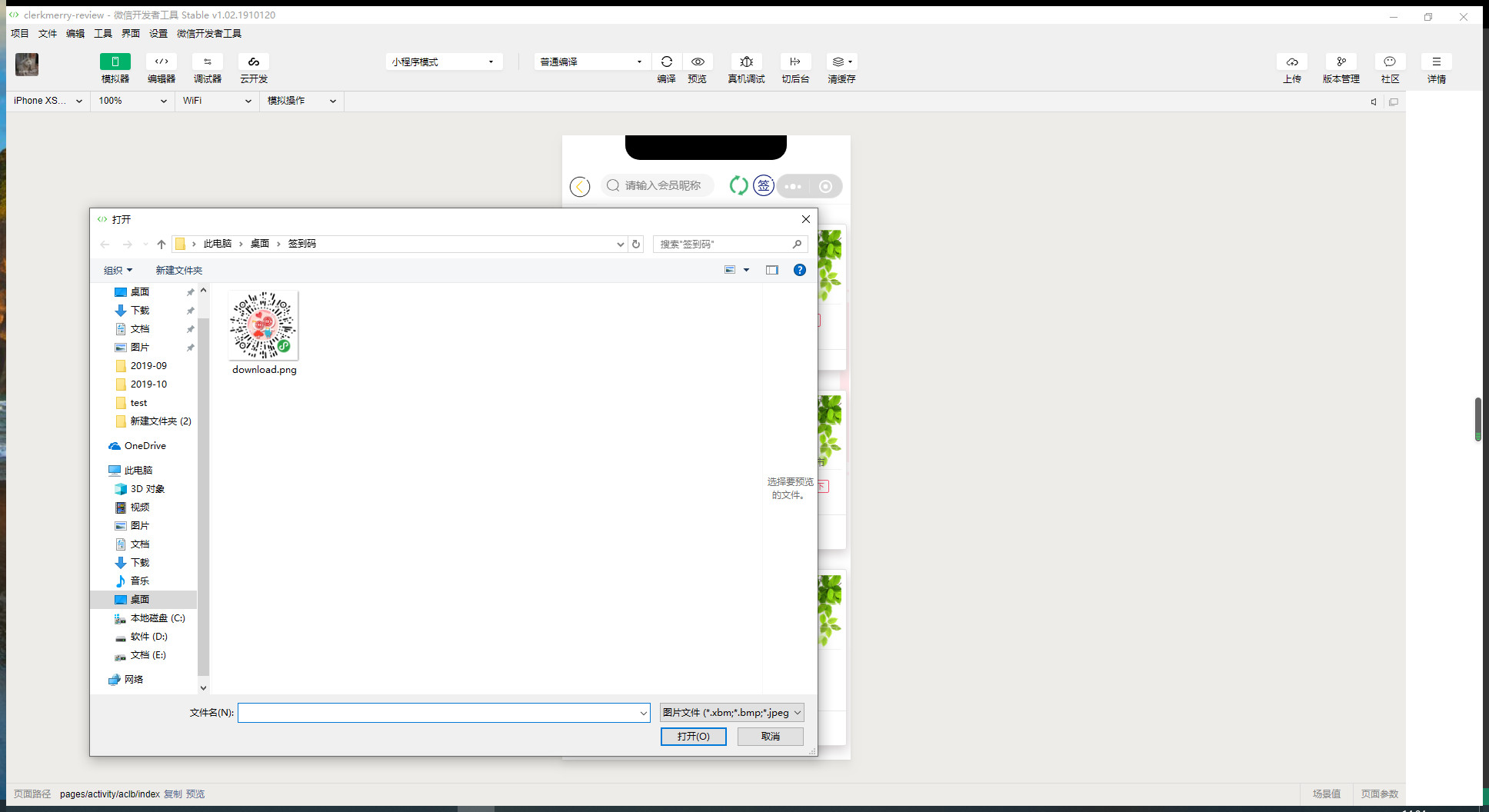Click the 取消 cancel button

pos(771,737)
